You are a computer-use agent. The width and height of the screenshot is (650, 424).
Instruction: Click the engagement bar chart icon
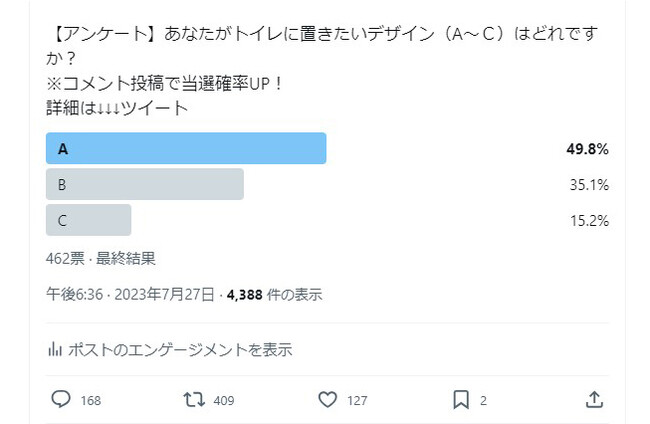click(55, 350)
